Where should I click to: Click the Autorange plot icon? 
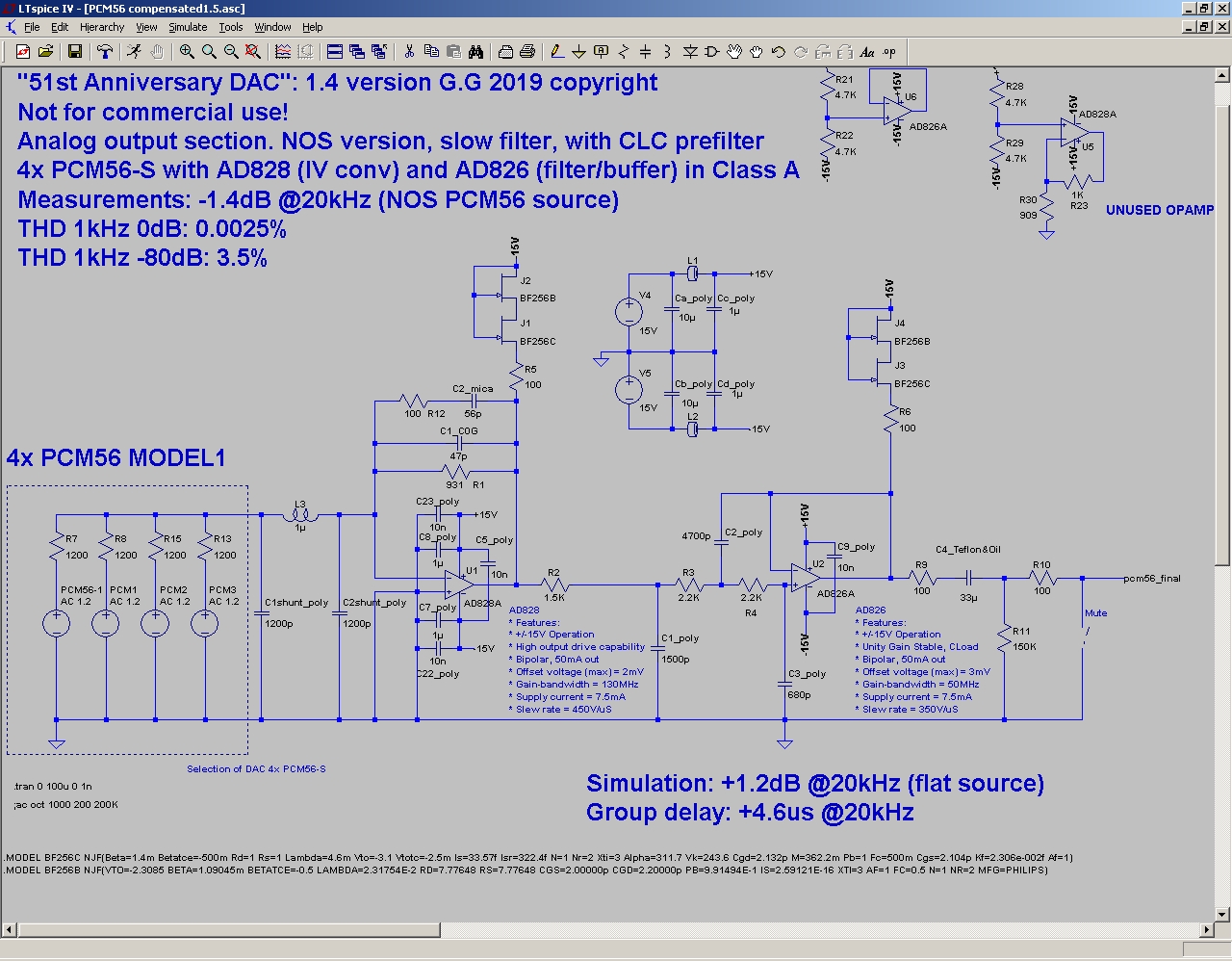click(x=305, y=51)
